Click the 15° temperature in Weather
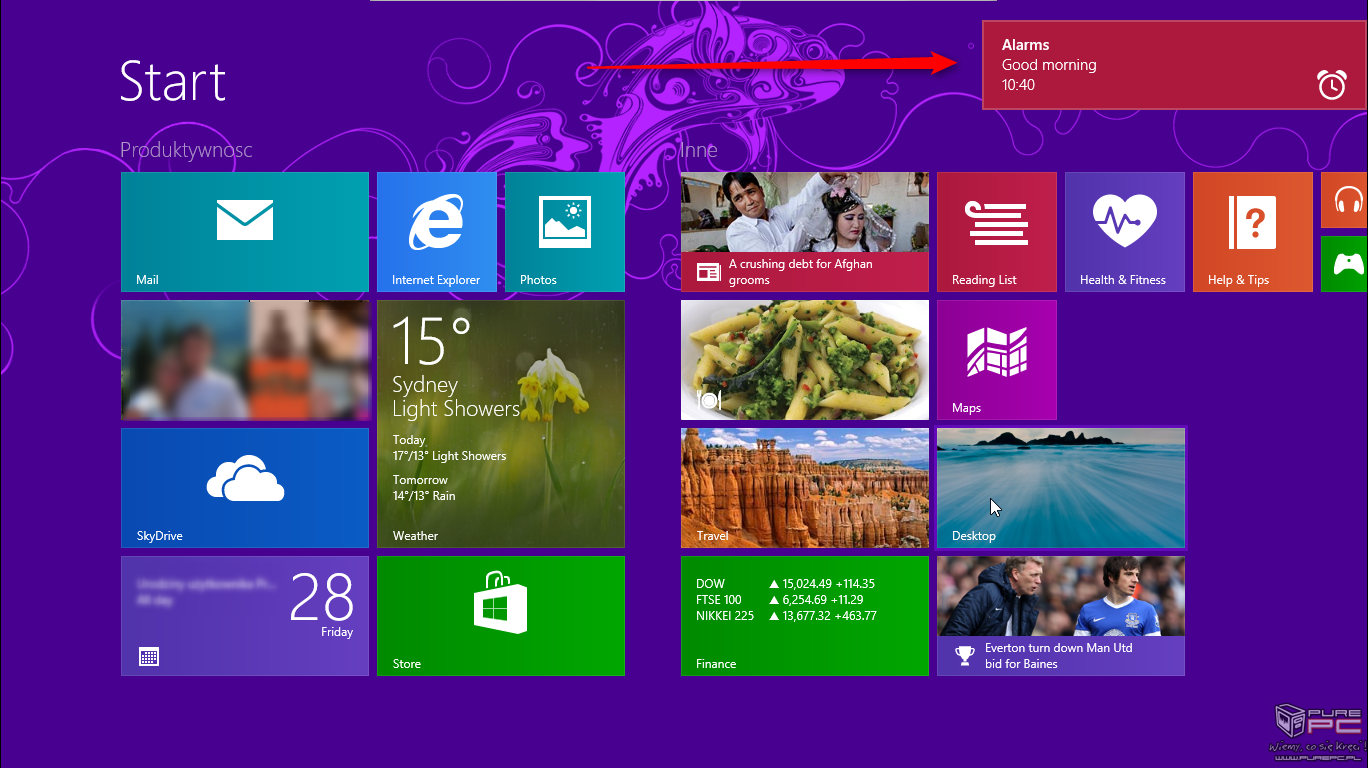 pyautogui.click(x=431, y=340)
